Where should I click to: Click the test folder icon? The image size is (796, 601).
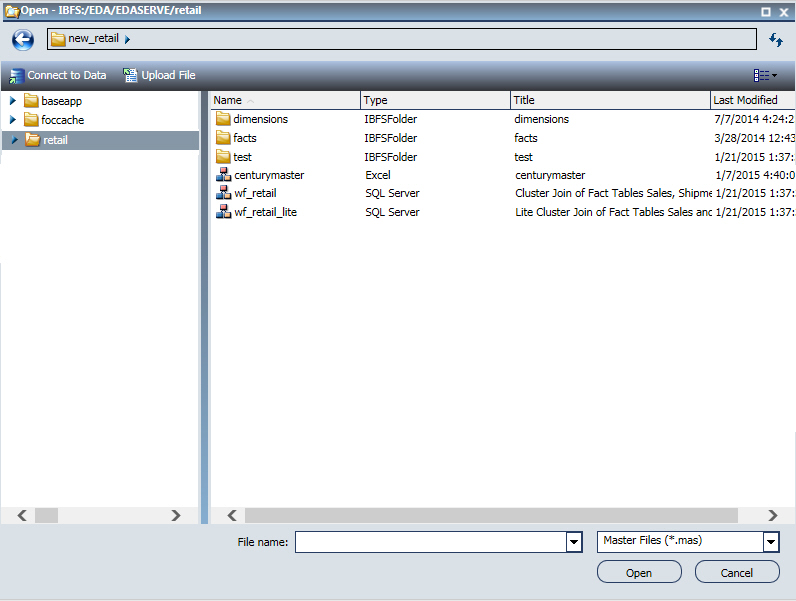223,156
